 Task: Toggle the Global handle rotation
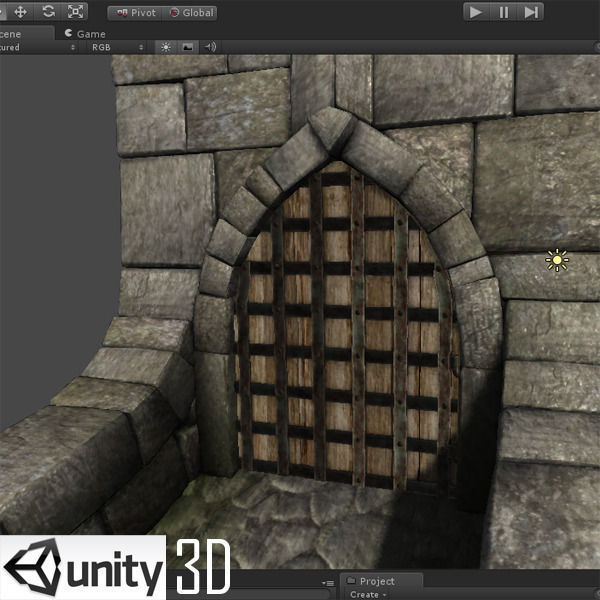click(191, 13)
